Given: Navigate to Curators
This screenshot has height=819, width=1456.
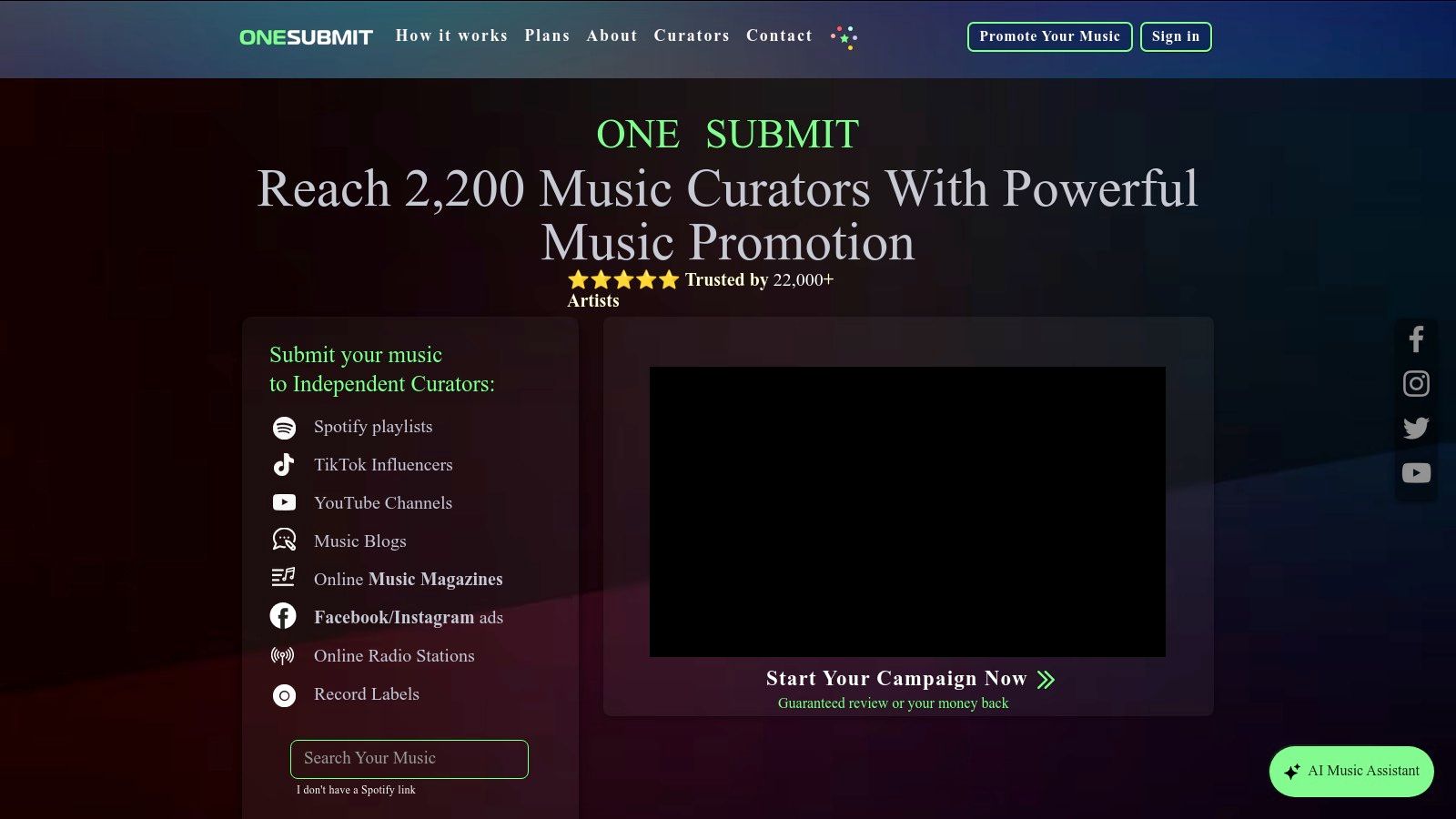Looking at the screenshot, I should click(x=692, y=36).
